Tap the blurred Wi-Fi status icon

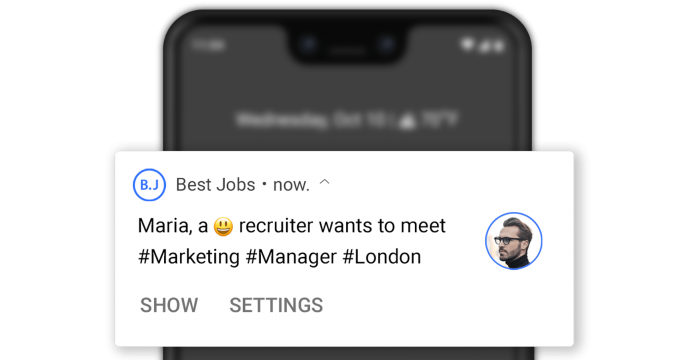coord(467,44)
